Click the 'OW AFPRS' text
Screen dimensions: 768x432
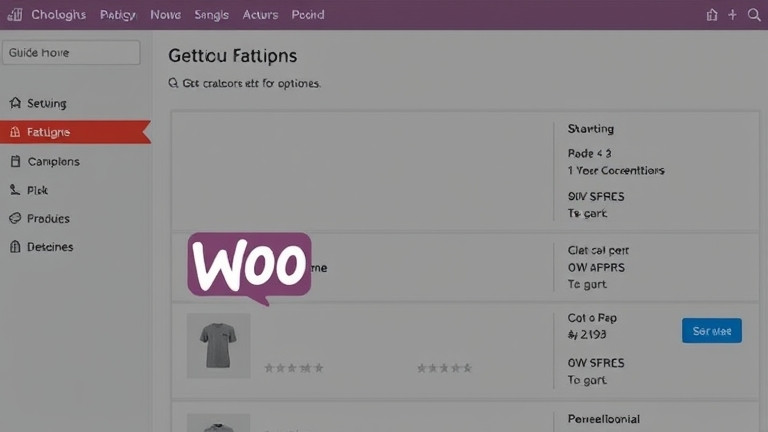tap(596, 267)
